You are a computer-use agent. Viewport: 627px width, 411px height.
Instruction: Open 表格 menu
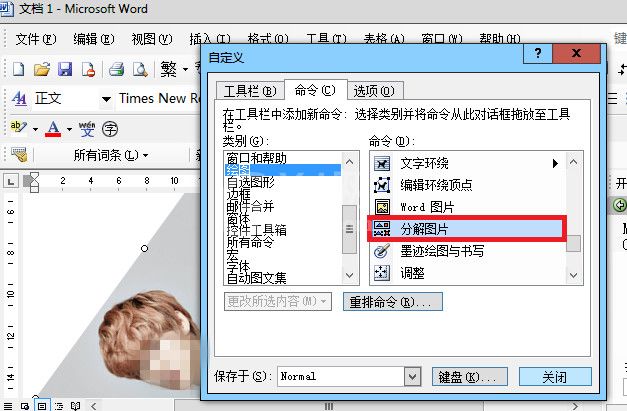point(384,39)
